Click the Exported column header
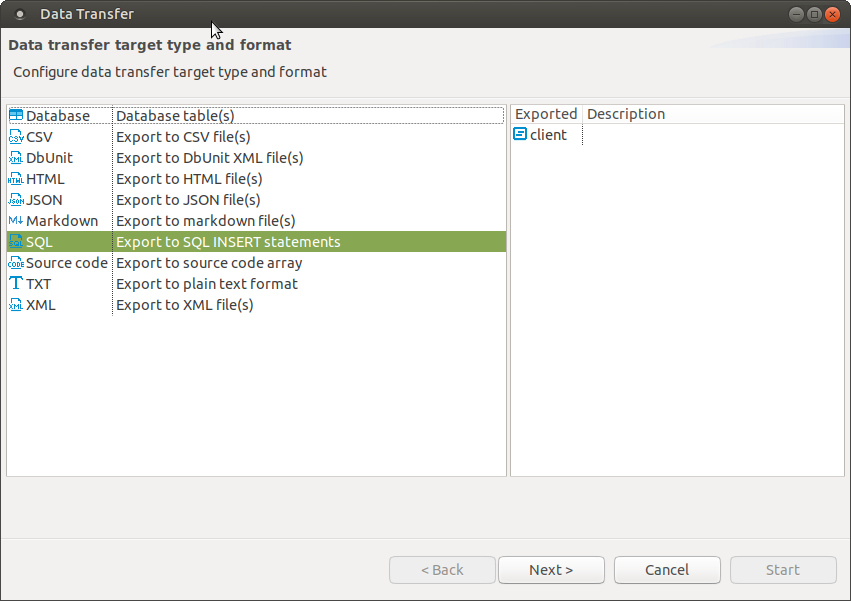The width and height of the screenshot is (851, 601). tap(546, 114)
